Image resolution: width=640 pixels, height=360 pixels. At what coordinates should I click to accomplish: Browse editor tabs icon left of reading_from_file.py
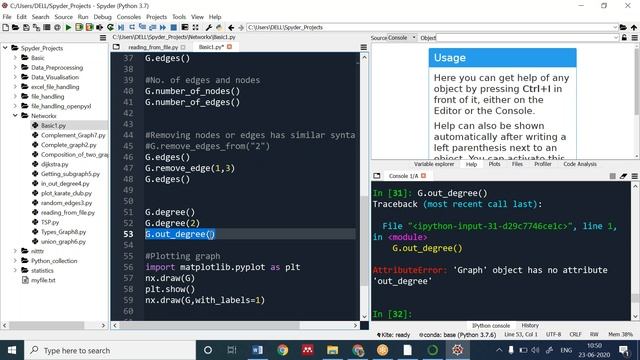116,47
